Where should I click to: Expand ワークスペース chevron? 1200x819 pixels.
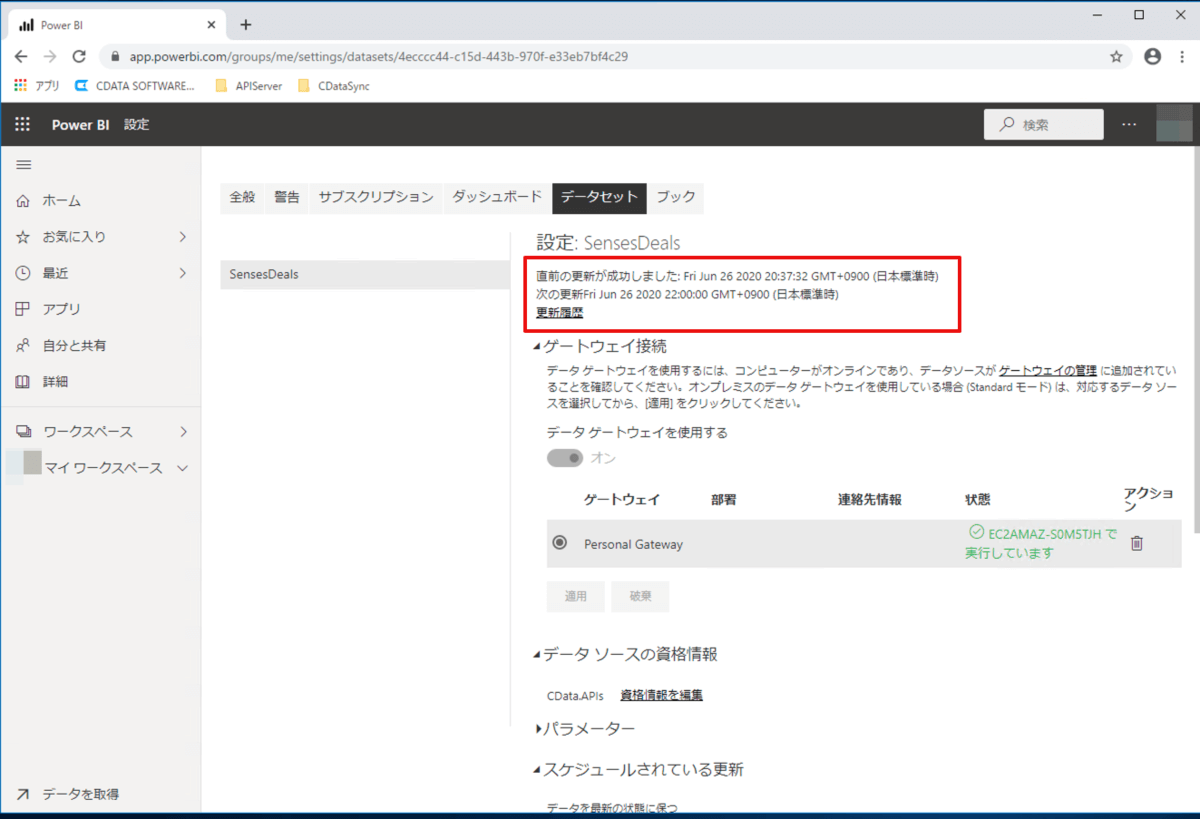click(x=183, y=432)
